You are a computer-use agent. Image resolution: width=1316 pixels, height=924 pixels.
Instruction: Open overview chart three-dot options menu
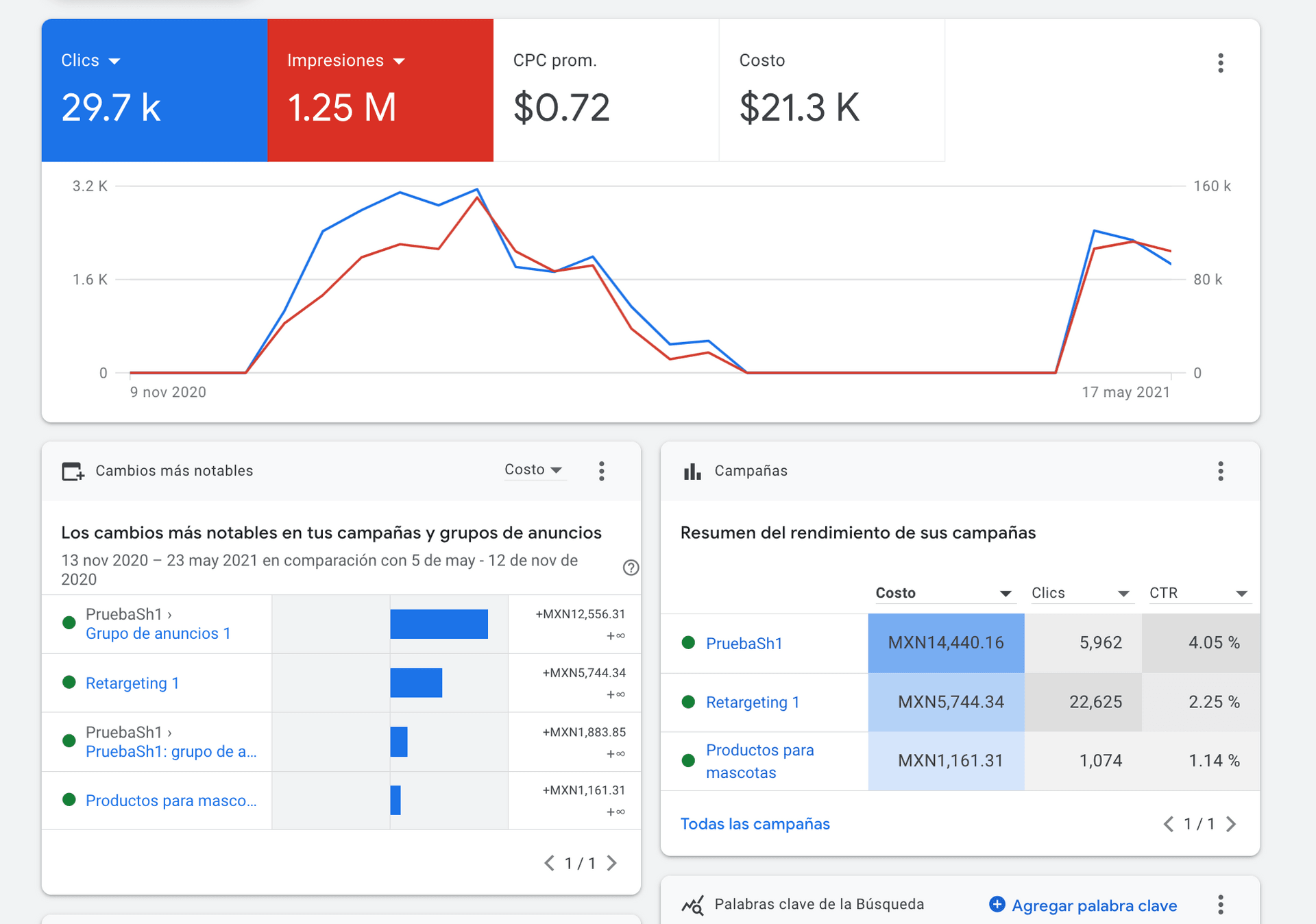pyautogui.click(x=1220, y=63)
